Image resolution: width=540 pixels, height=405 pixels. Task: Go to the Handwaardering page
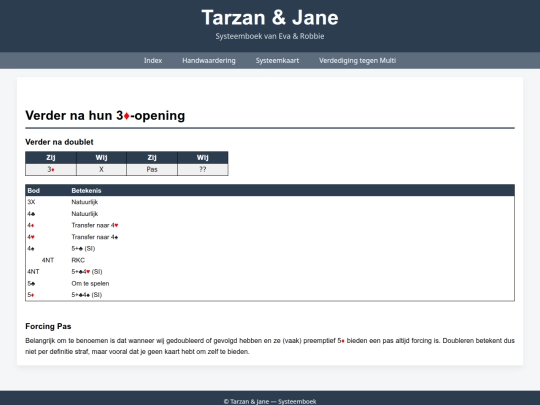[x=209, y=61]
